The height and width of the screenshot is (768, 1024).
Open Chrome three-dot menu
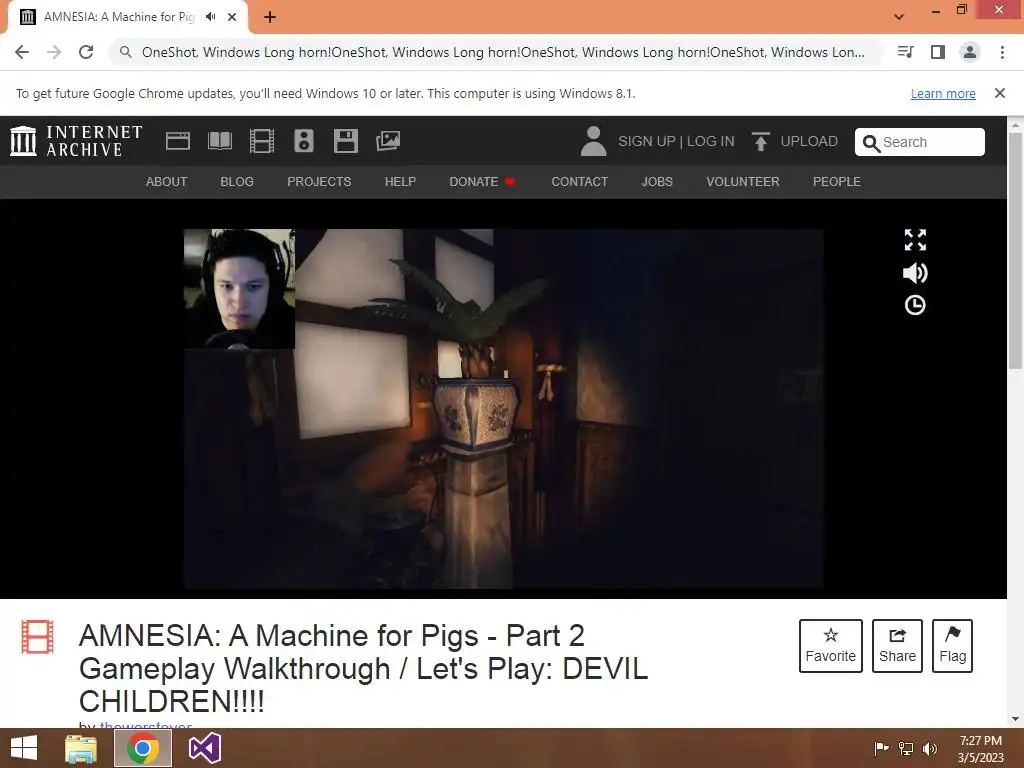[1002, 52]
